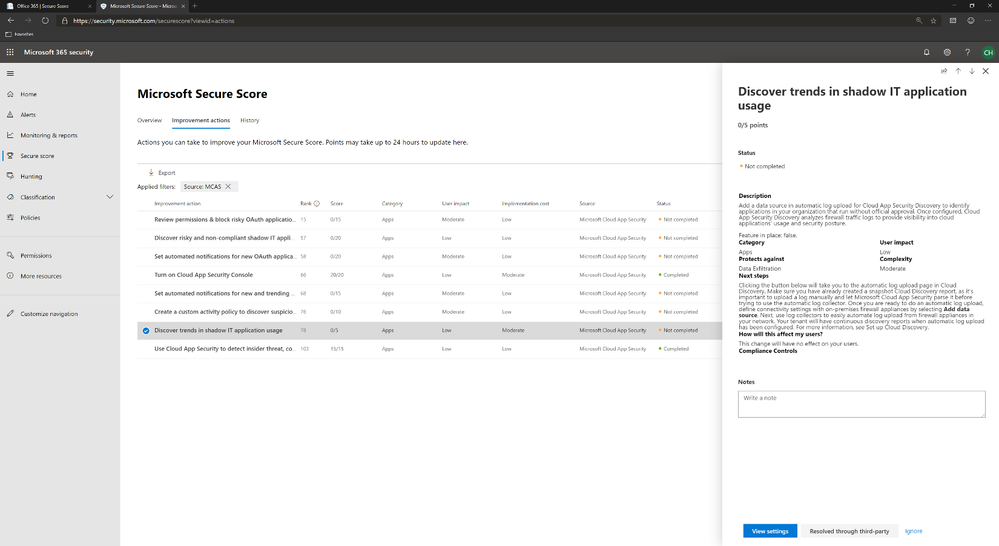The image size is (999, 546).
Task: Sort by Implementation cost column header
Action: click(x=525, y=204)
